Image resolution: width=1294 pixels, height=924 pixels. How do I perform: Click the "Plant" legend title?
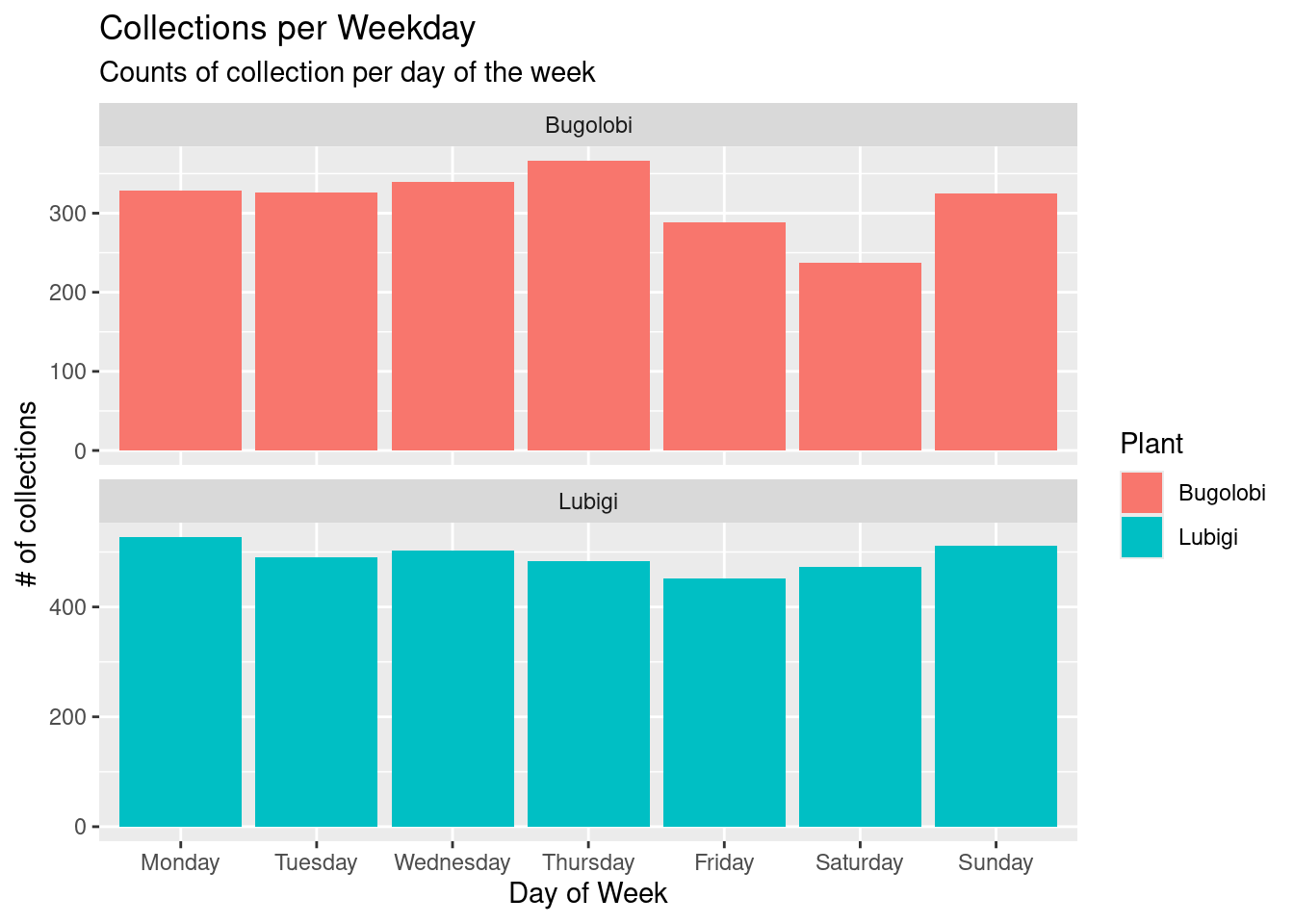[x=1152, y=444]
